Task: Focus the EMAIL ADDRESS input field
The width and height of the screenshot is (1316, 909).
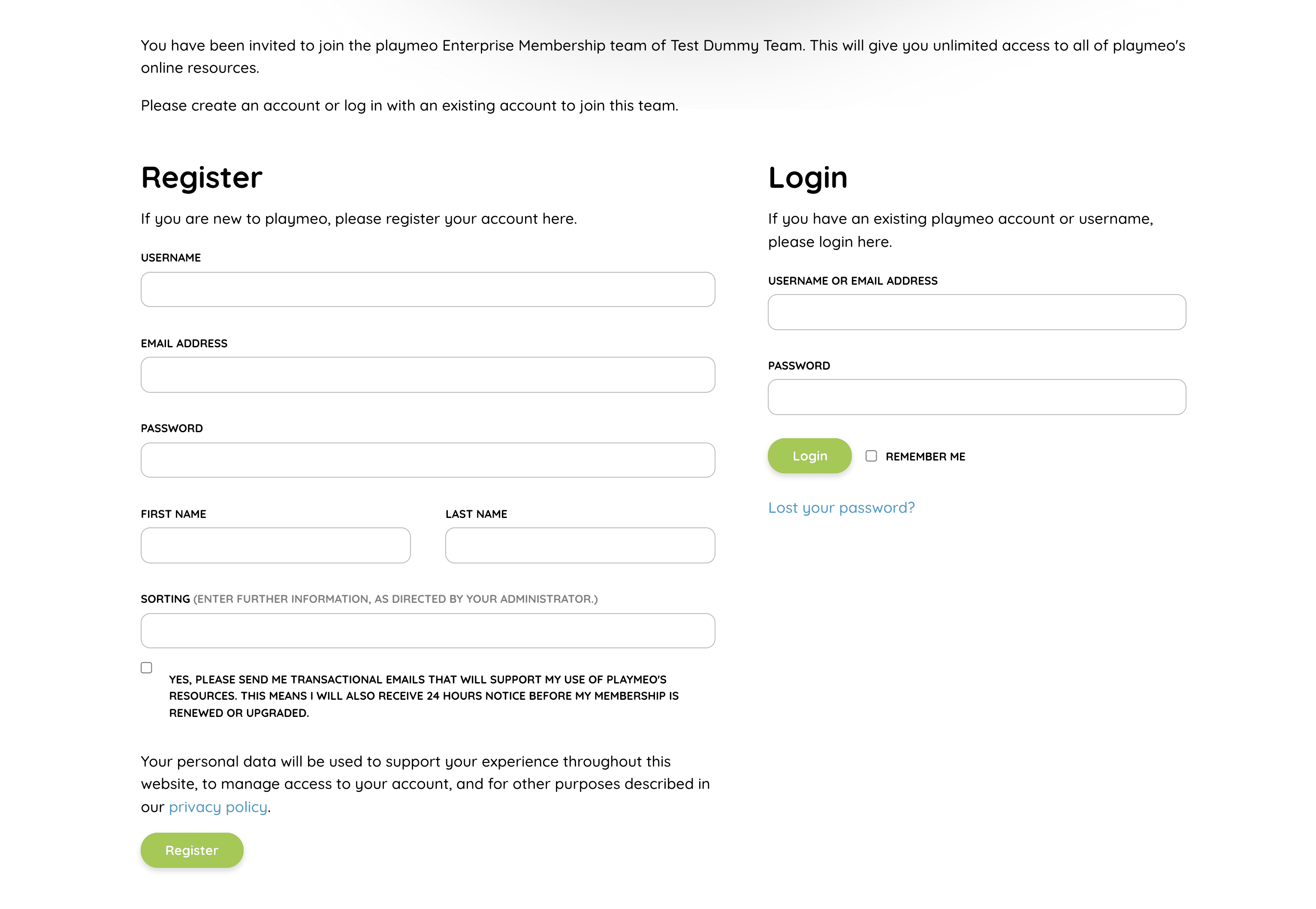Action: click(x=427, y=374)
